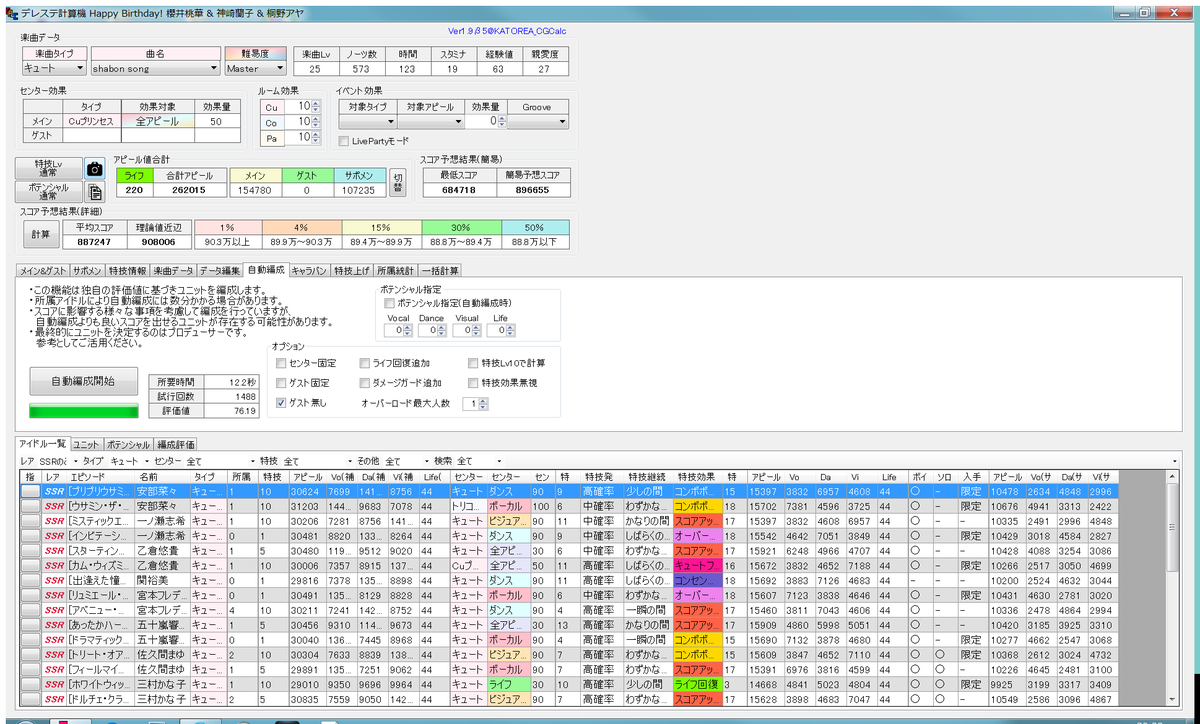Click the 名前 column header

[161, 478]
